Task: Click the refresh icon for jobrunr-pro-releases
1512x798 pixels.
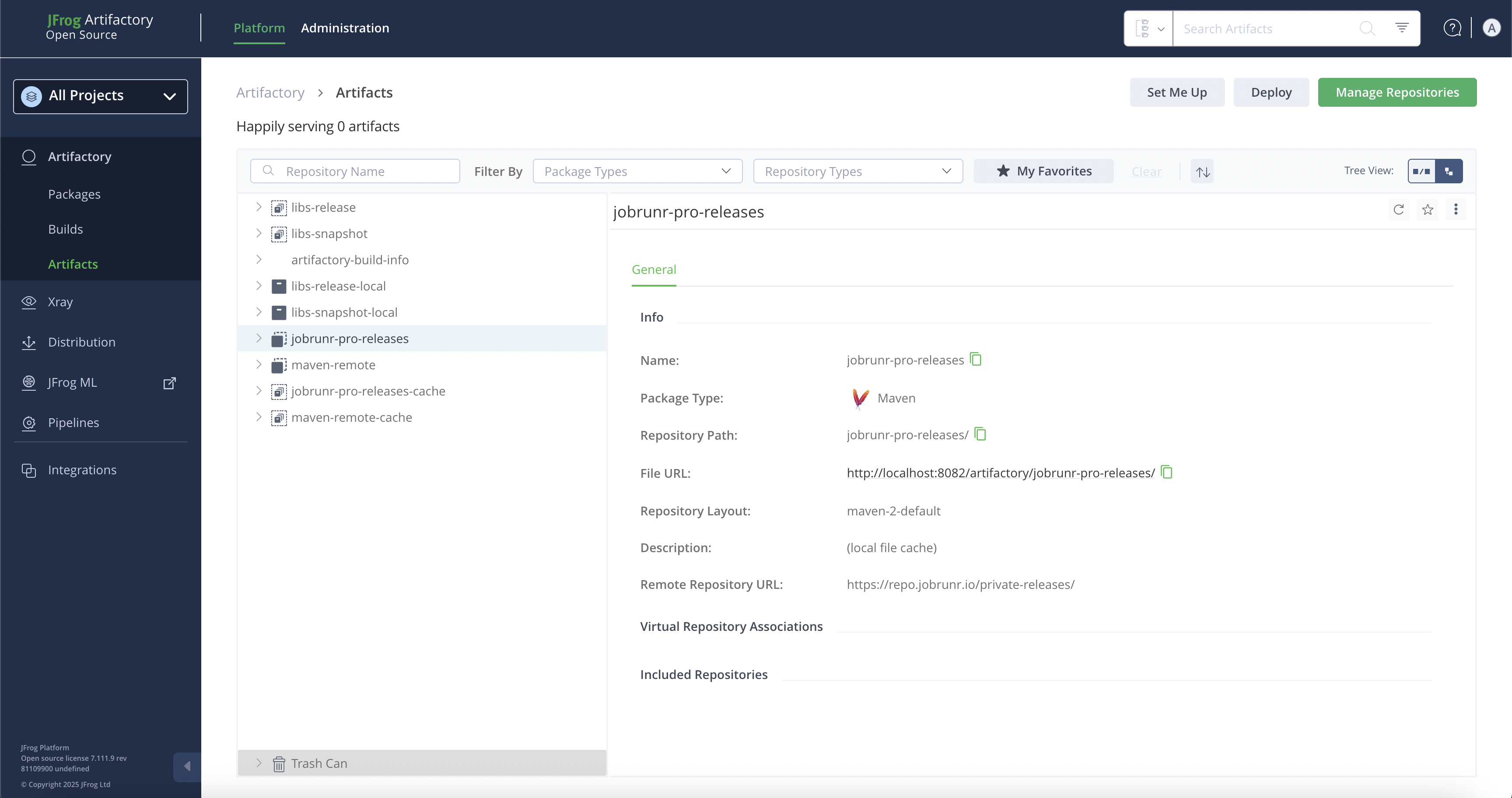Action: 1399,210
